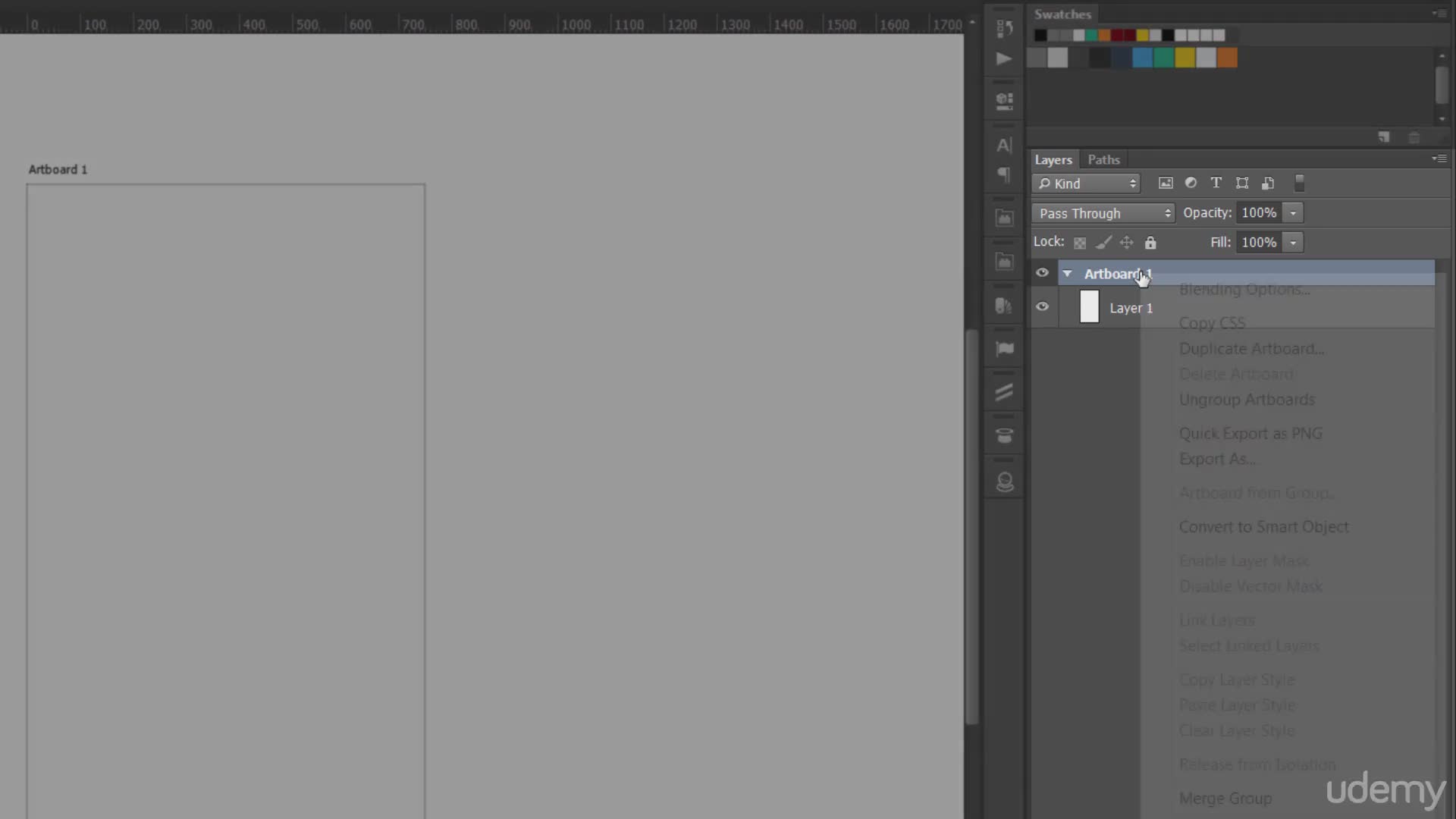Choose Export As from the context menu
This screenshot has height=819, width=1456.
click(1217, 459)
